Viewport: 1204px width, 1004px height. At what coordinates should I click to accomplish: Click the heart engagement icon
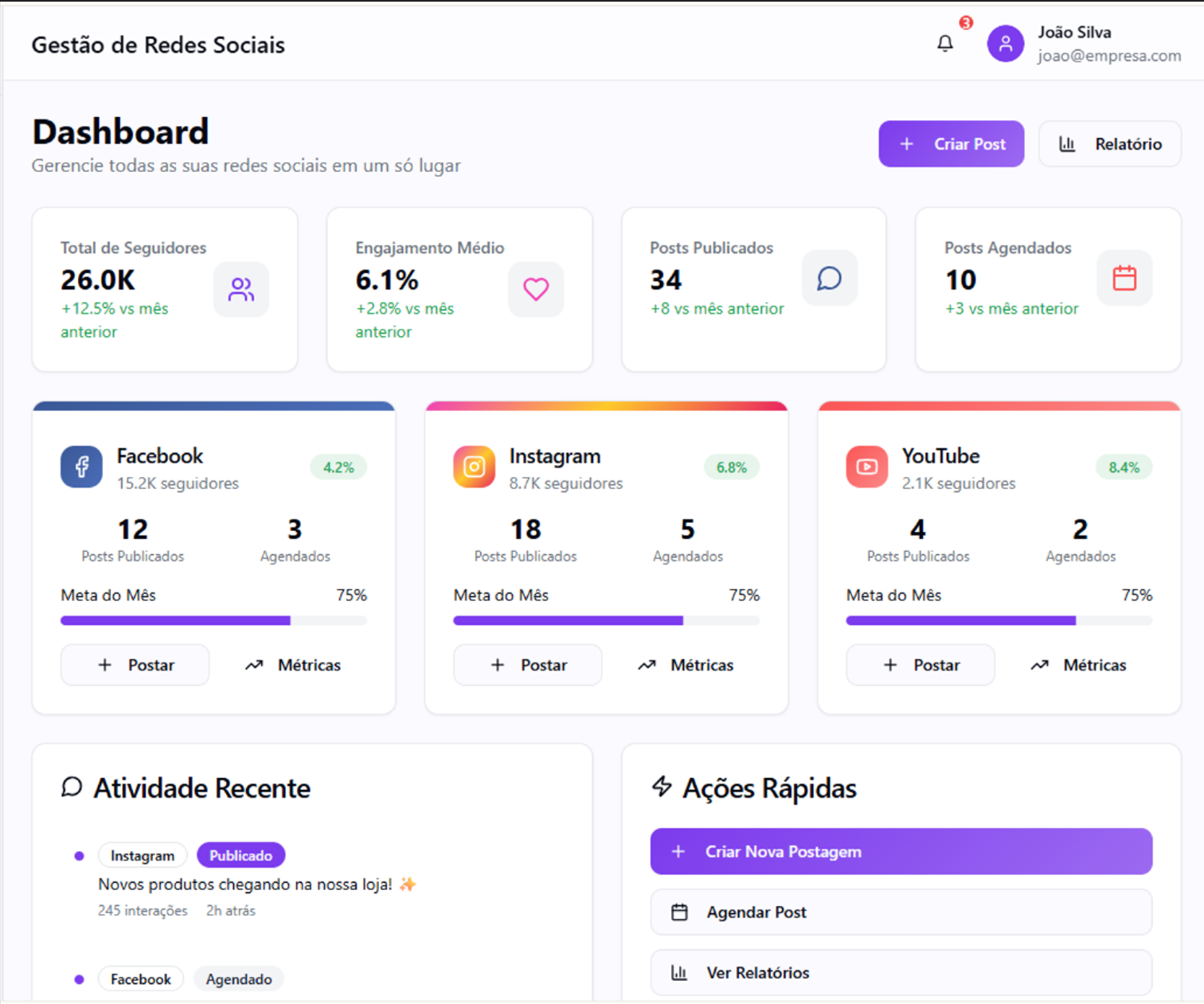coord(536,289)
